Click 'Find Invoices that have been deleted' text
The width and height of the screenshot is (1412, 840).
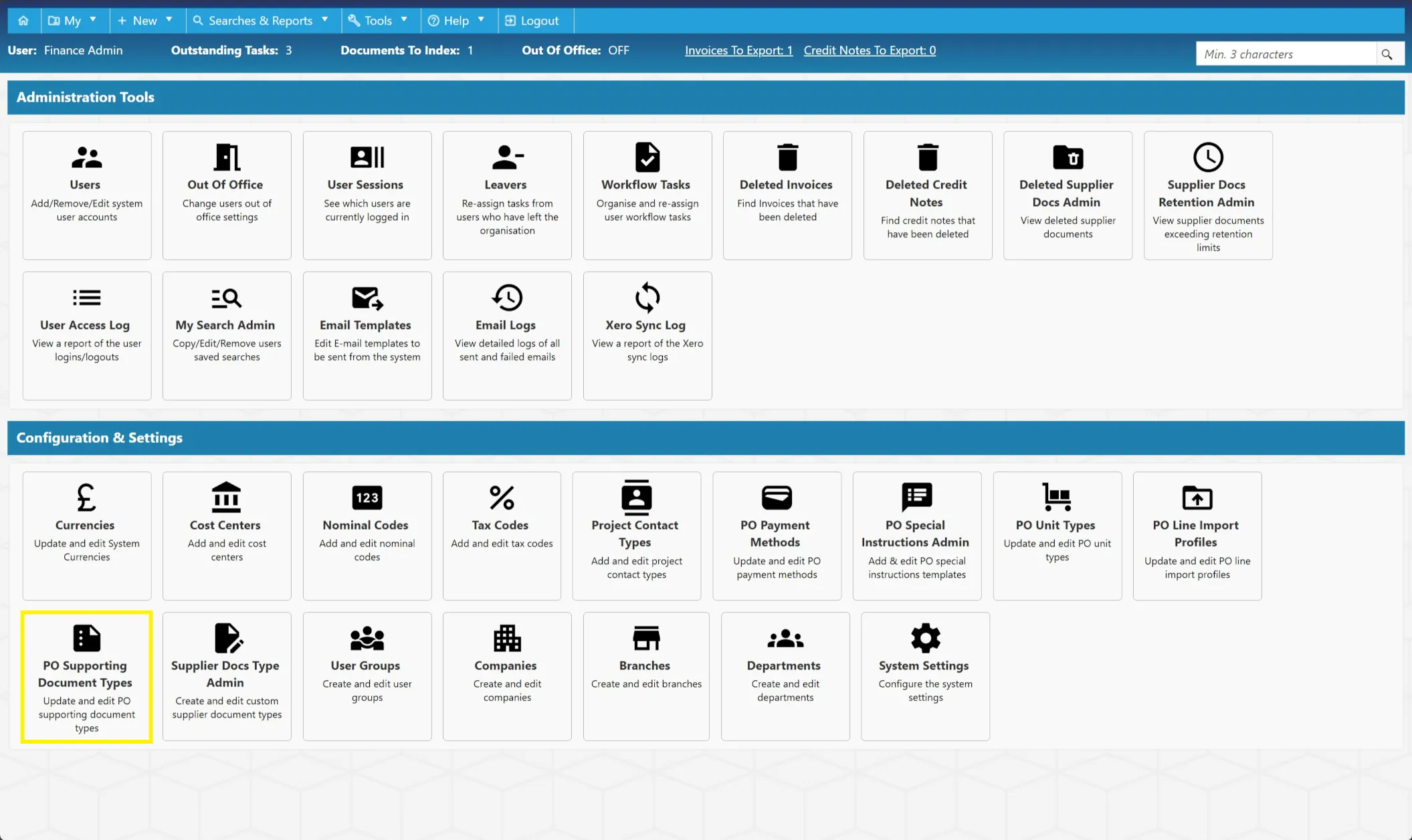tap(787, 210)
